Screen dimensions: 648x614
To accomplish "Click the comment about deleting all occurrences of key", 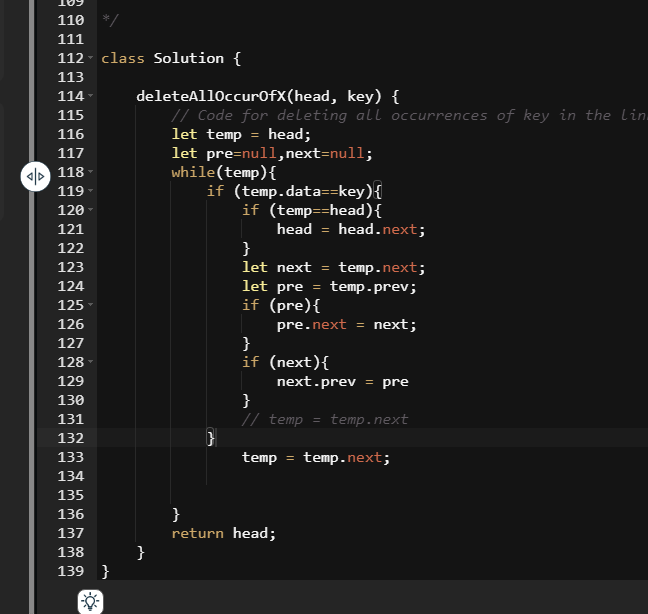I will (409, 115).
